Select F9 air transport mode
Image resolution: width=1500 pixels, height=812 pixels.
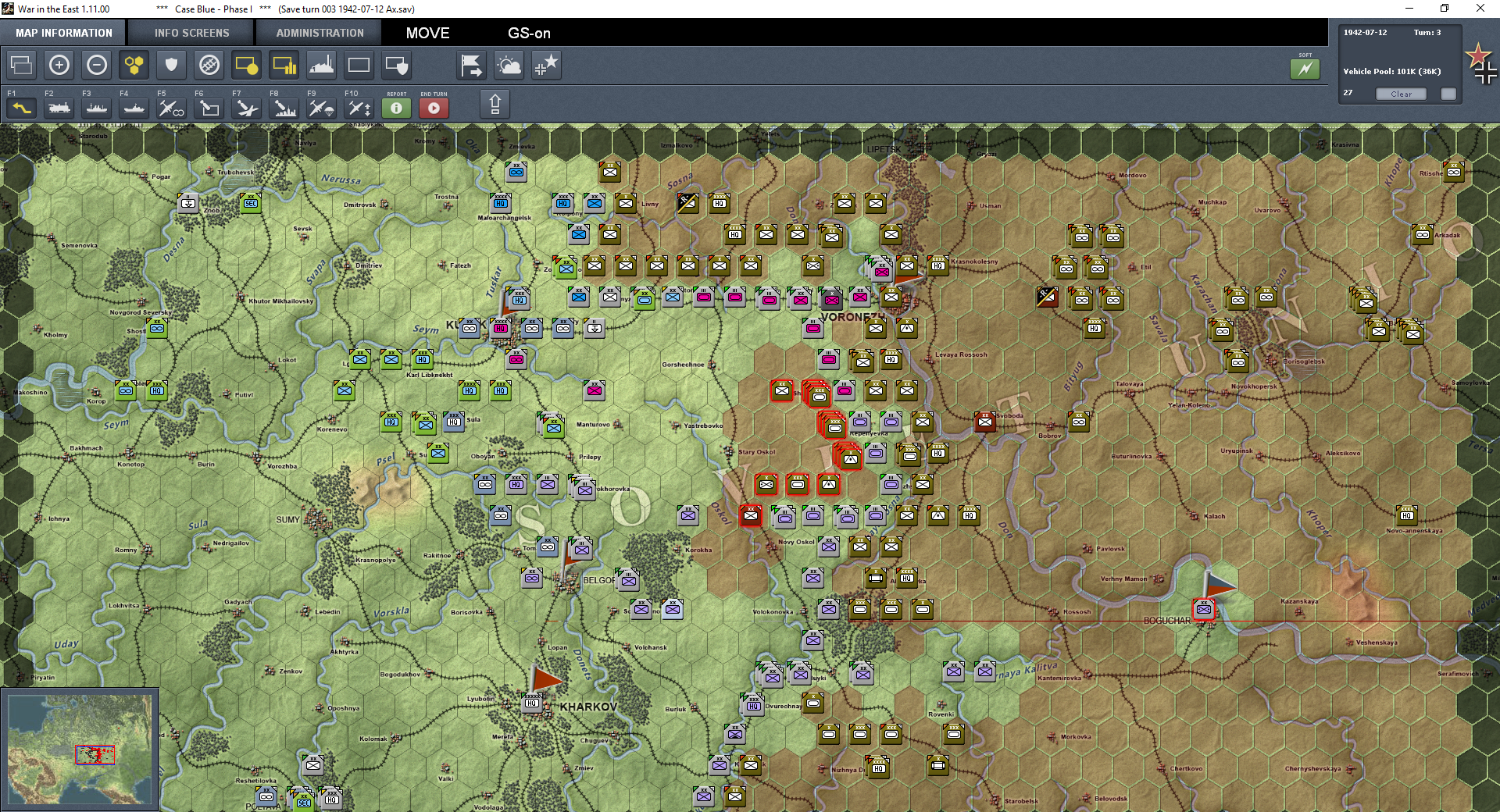pos(322,108)
